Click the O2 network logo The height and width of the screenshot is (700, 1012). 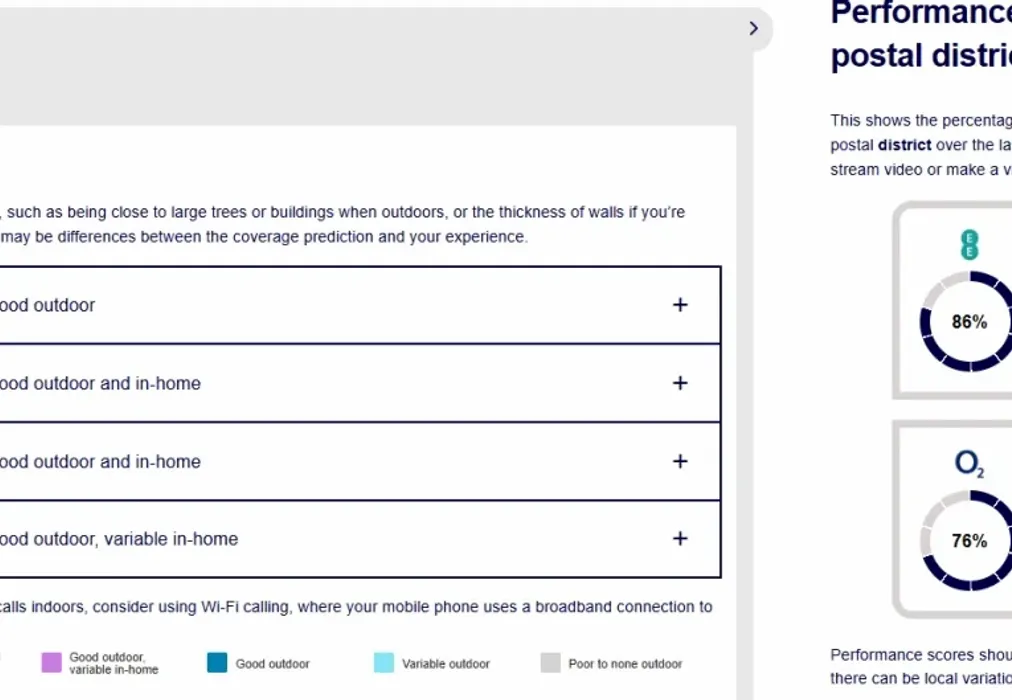click(x=969, y=463)
